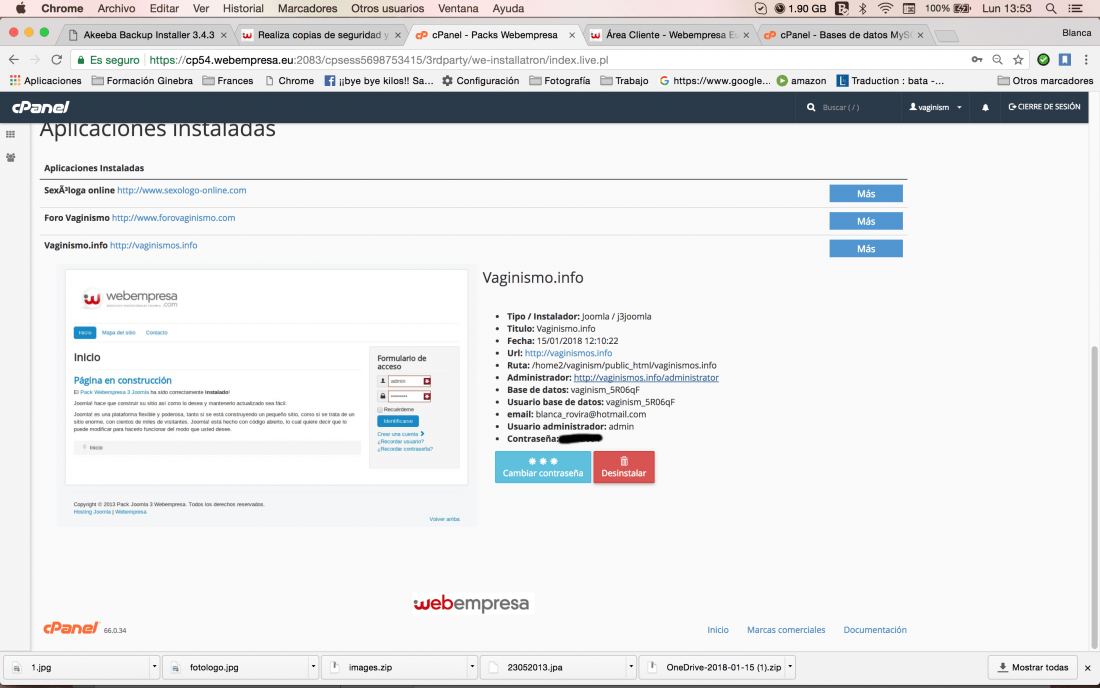This screenshot has height=688, width=1100.
Task: Open the vaginismos.info/administrator link
Action: (646, 377)
